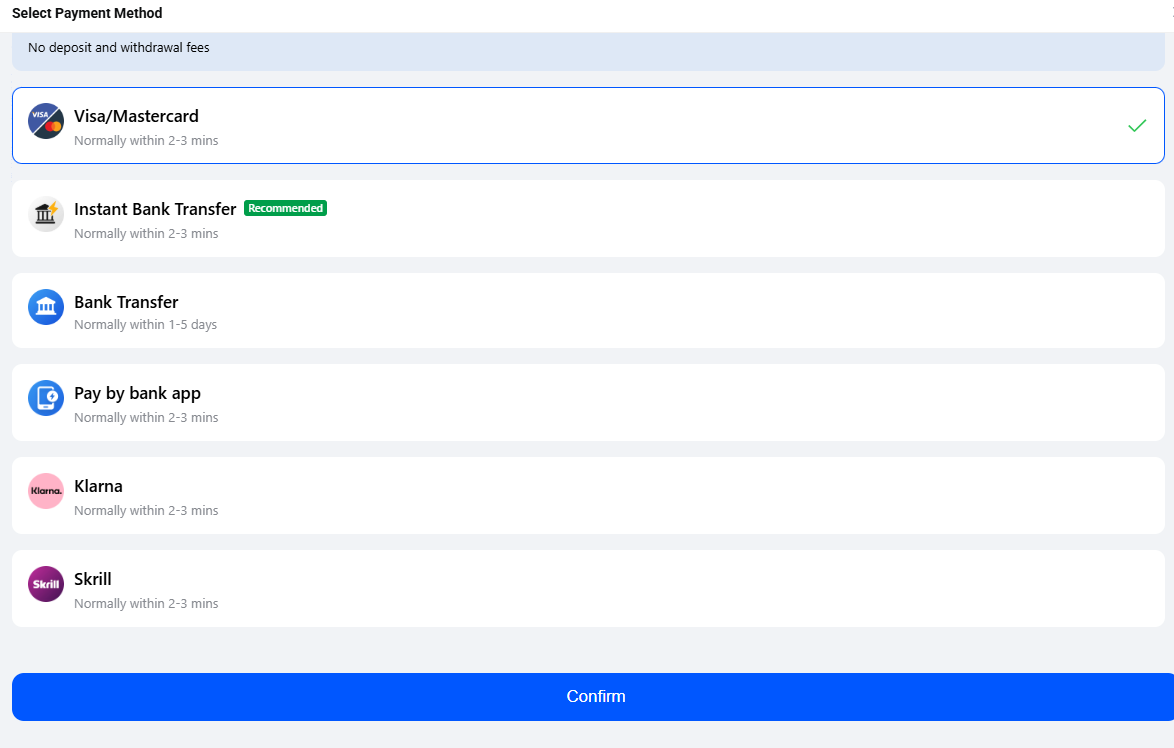Click 'Normally within 2-3 mins' under Klarna
Viewport: 1174px width, 748px height.
146,511
